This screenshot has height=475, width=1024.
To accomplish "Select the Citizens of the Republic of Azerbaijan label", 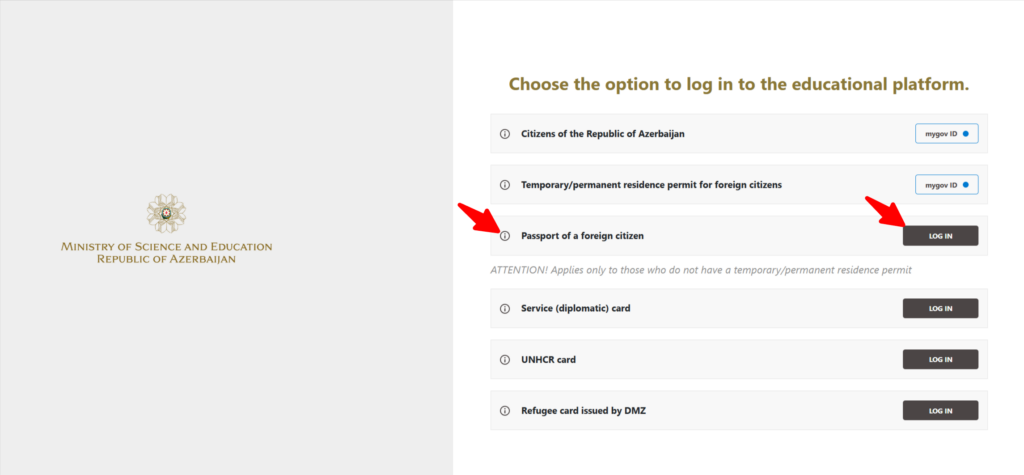I will pyautogui.click(x=602, y=133).
